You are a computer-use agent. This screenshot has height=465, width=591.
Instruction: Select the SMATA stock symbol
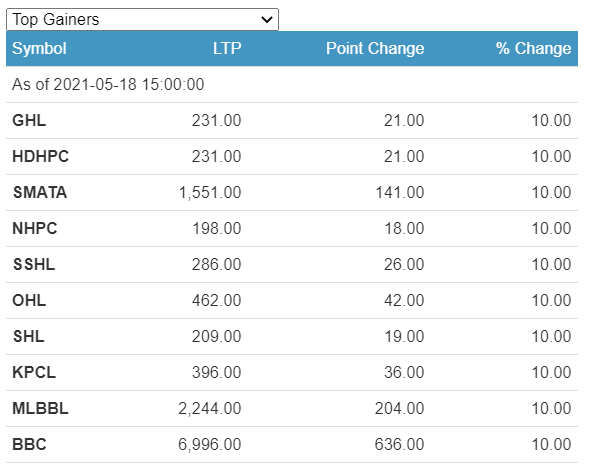coord(40,193)
